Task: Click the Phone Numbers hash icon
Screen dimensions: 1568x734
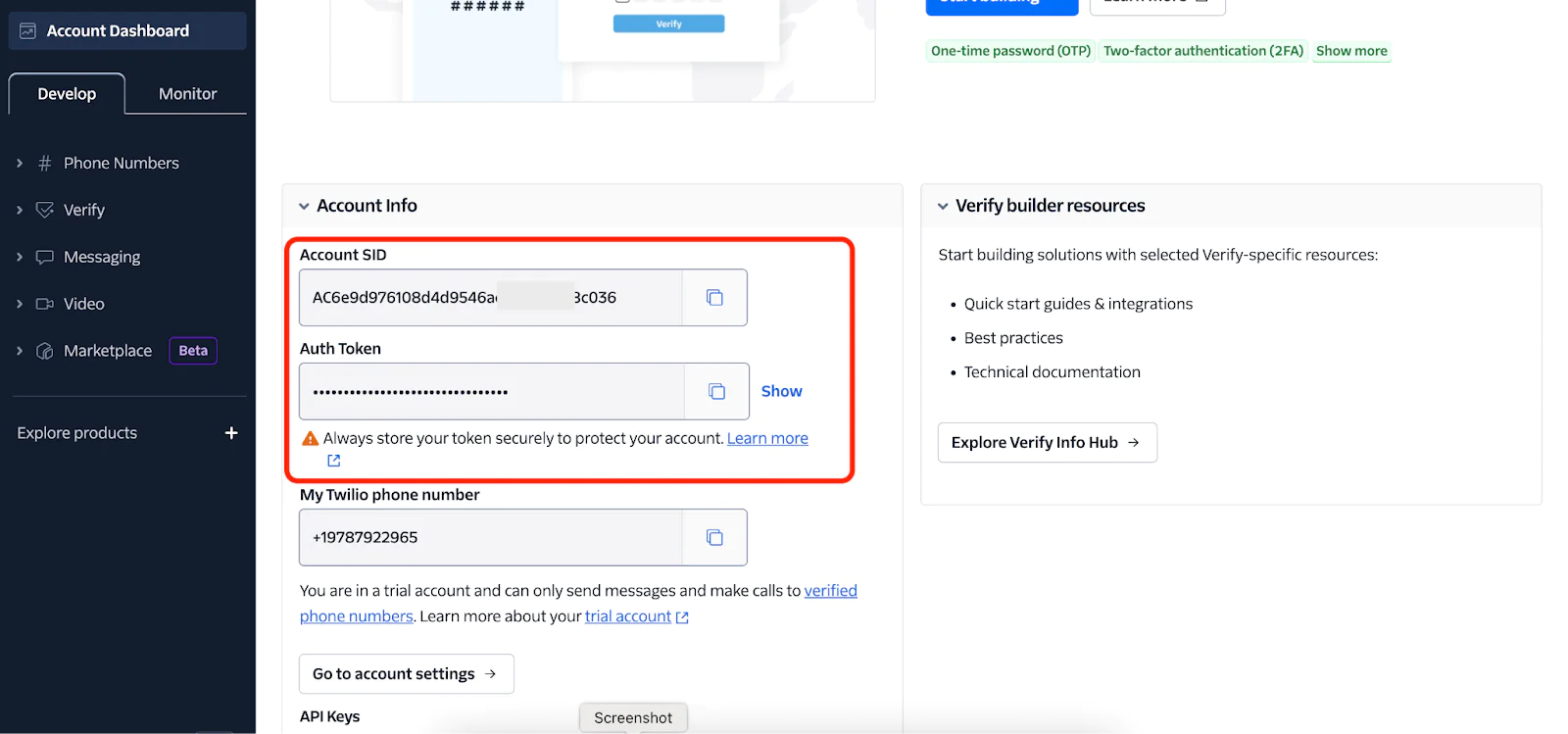Action: pos(44,164)
